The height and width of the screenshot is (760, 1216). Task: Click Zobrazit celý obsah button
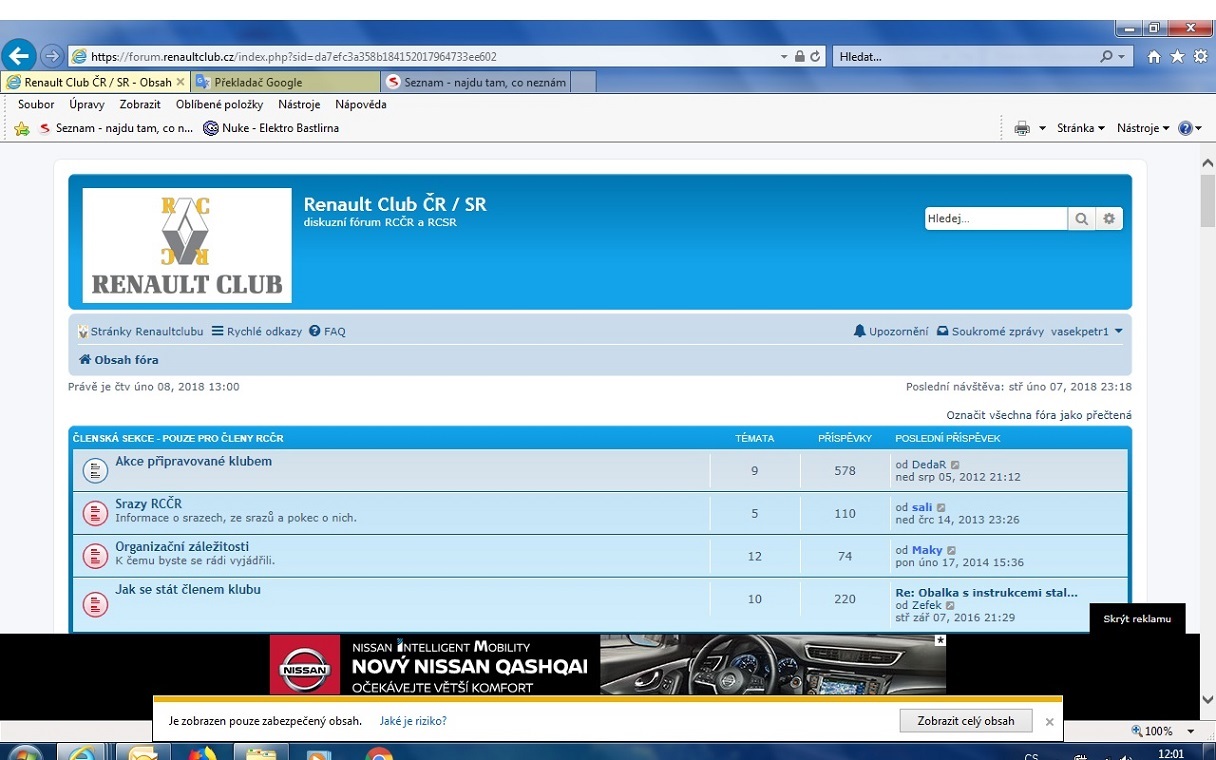965,720
